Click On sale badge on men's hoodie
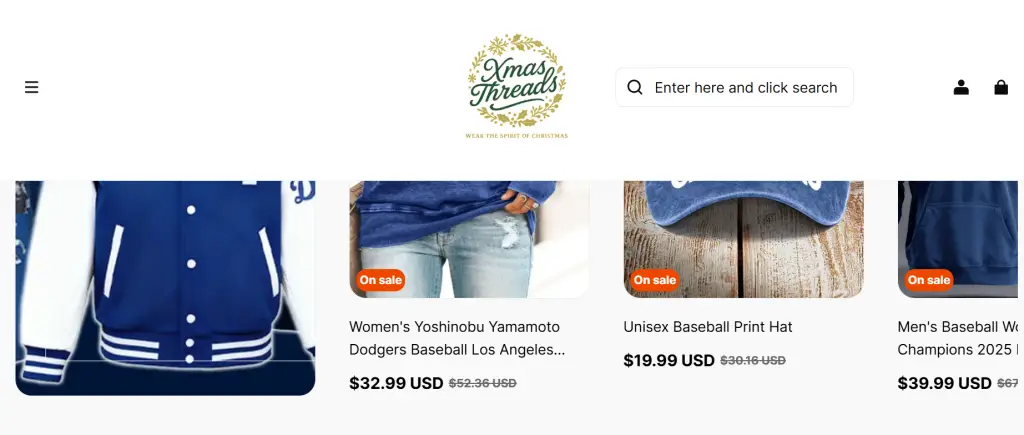The width and height of the screenshot is (1024, 435). [x=929, y=280]
